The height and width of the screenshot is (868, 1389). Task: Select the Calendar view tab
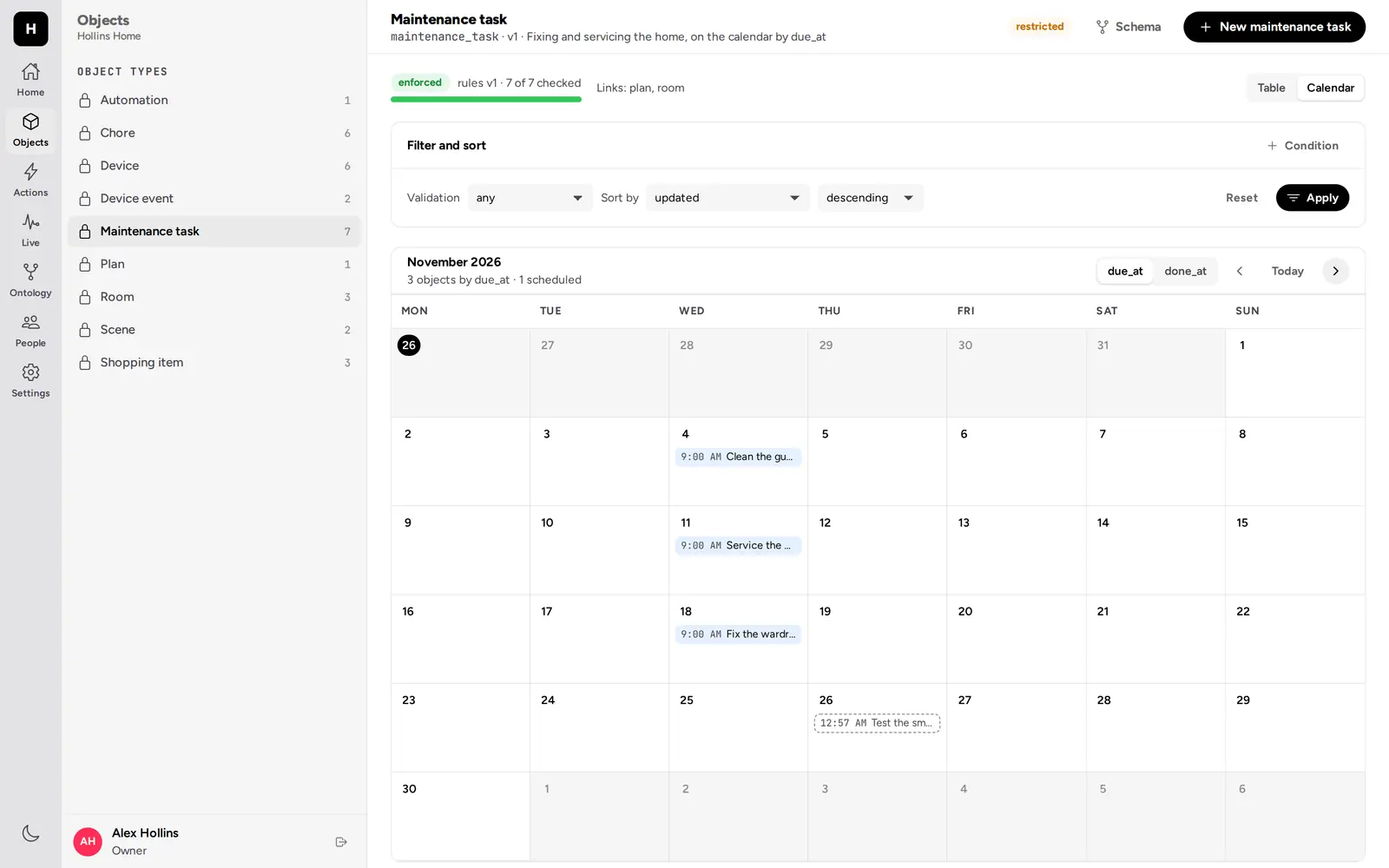point(1330,88)
